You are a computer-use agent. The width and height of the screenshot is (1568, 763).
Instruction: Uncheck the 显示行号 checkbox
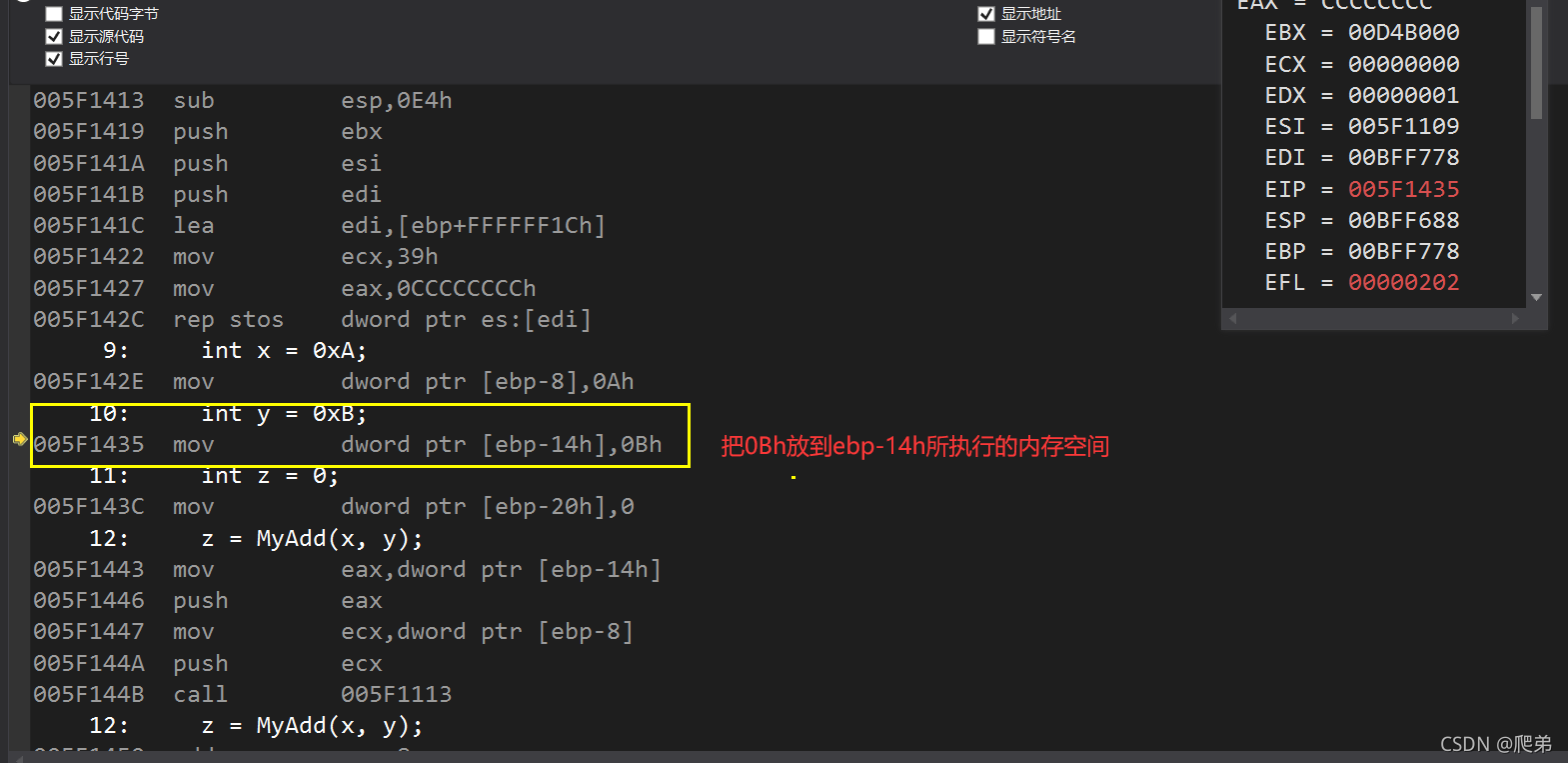tap(54, 59)
